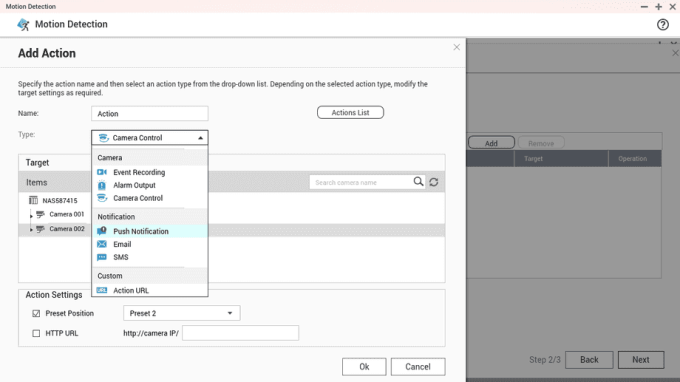
Task: Select the SMS chat bubble icon
Action: pos(102,257)
